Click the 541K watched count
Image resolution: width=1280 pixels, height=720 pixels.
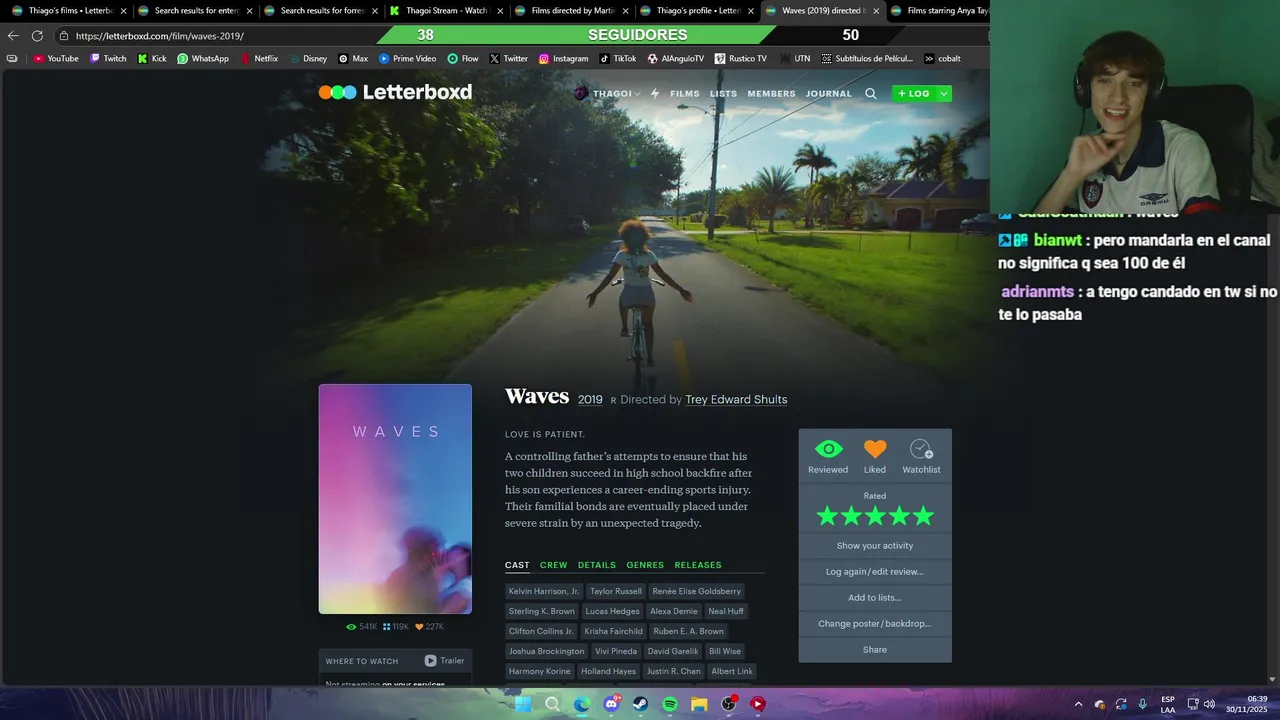pyautogui.click(x=362, y=627)
